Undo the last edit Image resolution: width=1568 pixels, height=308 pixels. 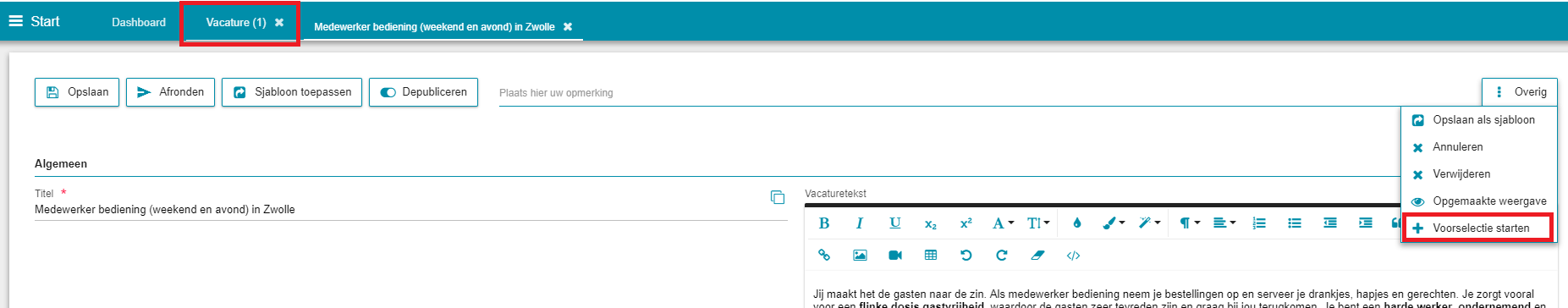tap(966, 256)
